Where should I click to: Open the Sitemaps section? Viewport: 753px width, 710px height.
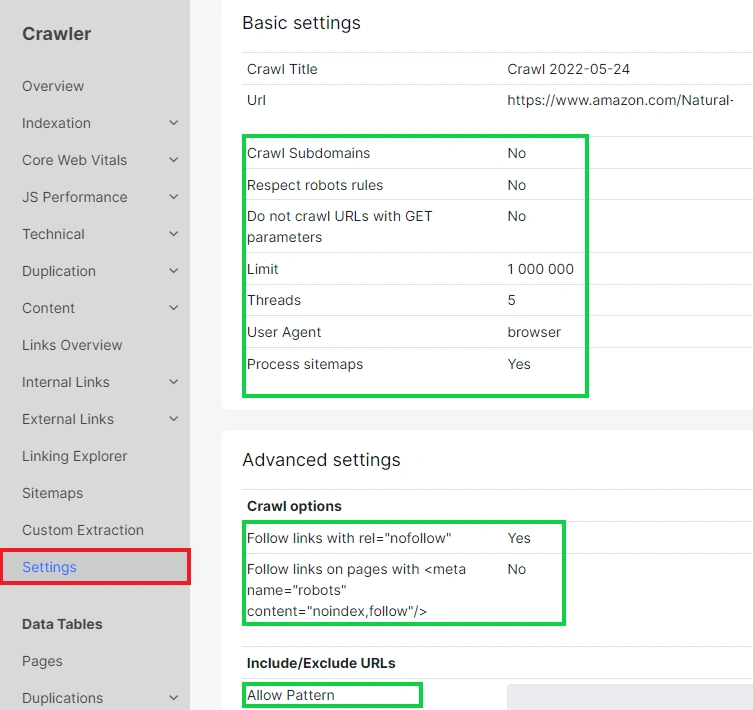(x=52, y=493)
